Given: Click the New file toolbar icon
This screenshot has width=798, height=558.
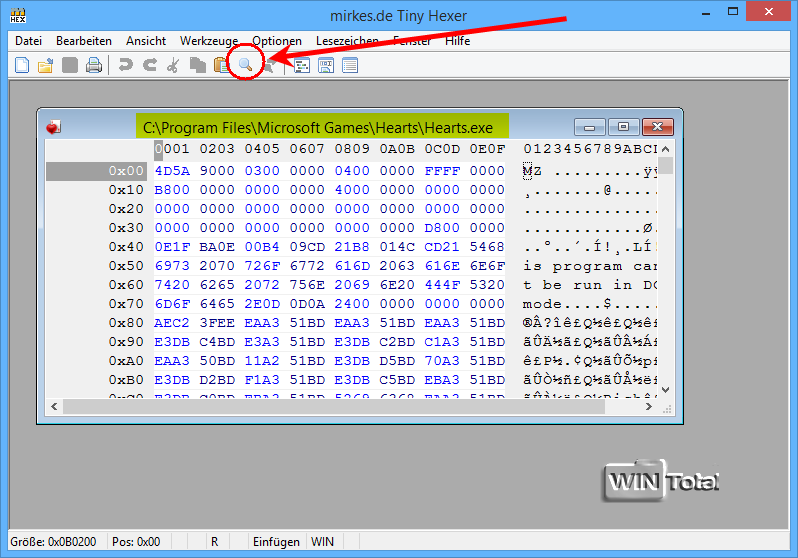Looking at the screenshot, I should (x=22, y=66).
